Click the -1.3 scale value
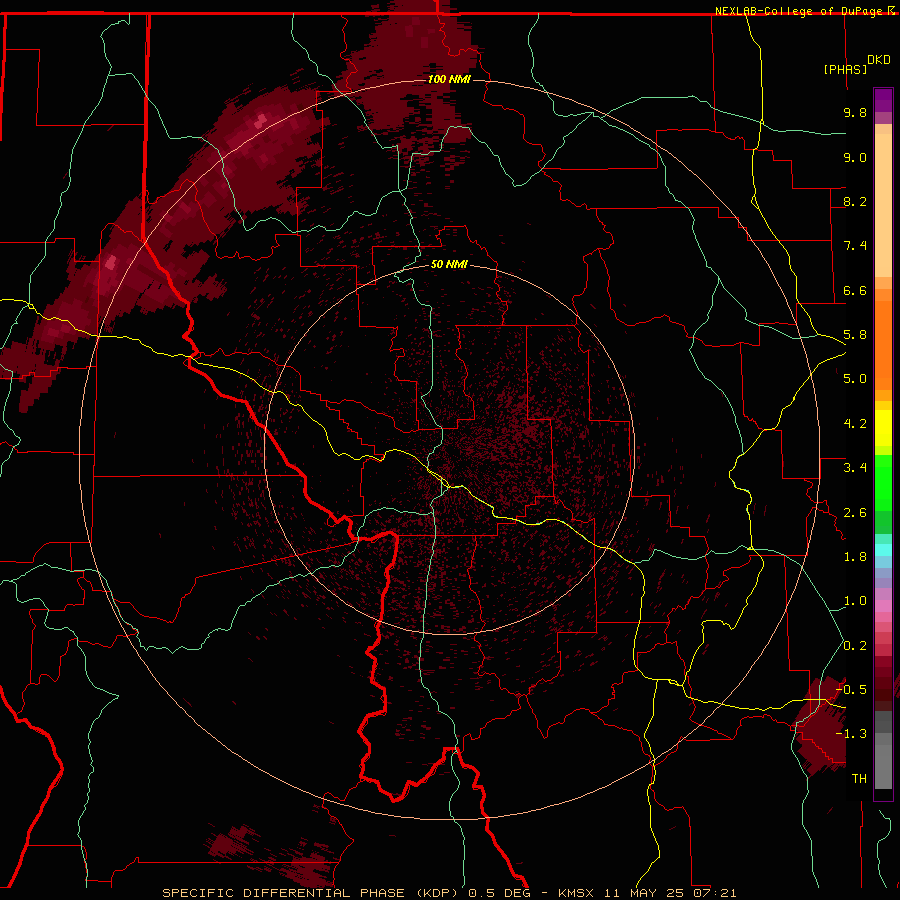 (851, 734)
